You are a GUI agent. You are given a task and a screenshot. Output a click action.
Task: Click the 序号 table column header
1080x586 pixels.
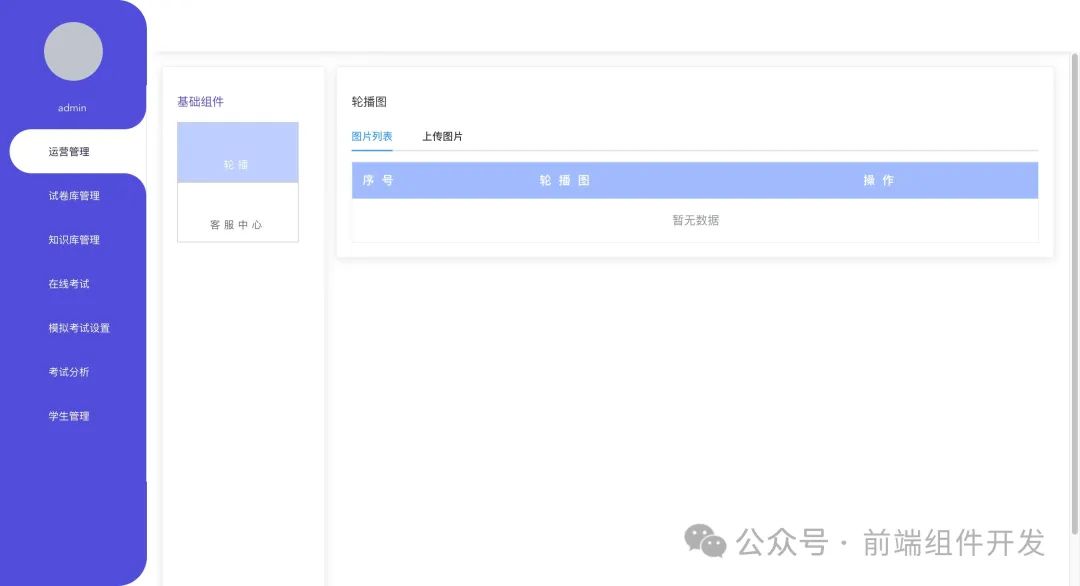click(377, 180)
